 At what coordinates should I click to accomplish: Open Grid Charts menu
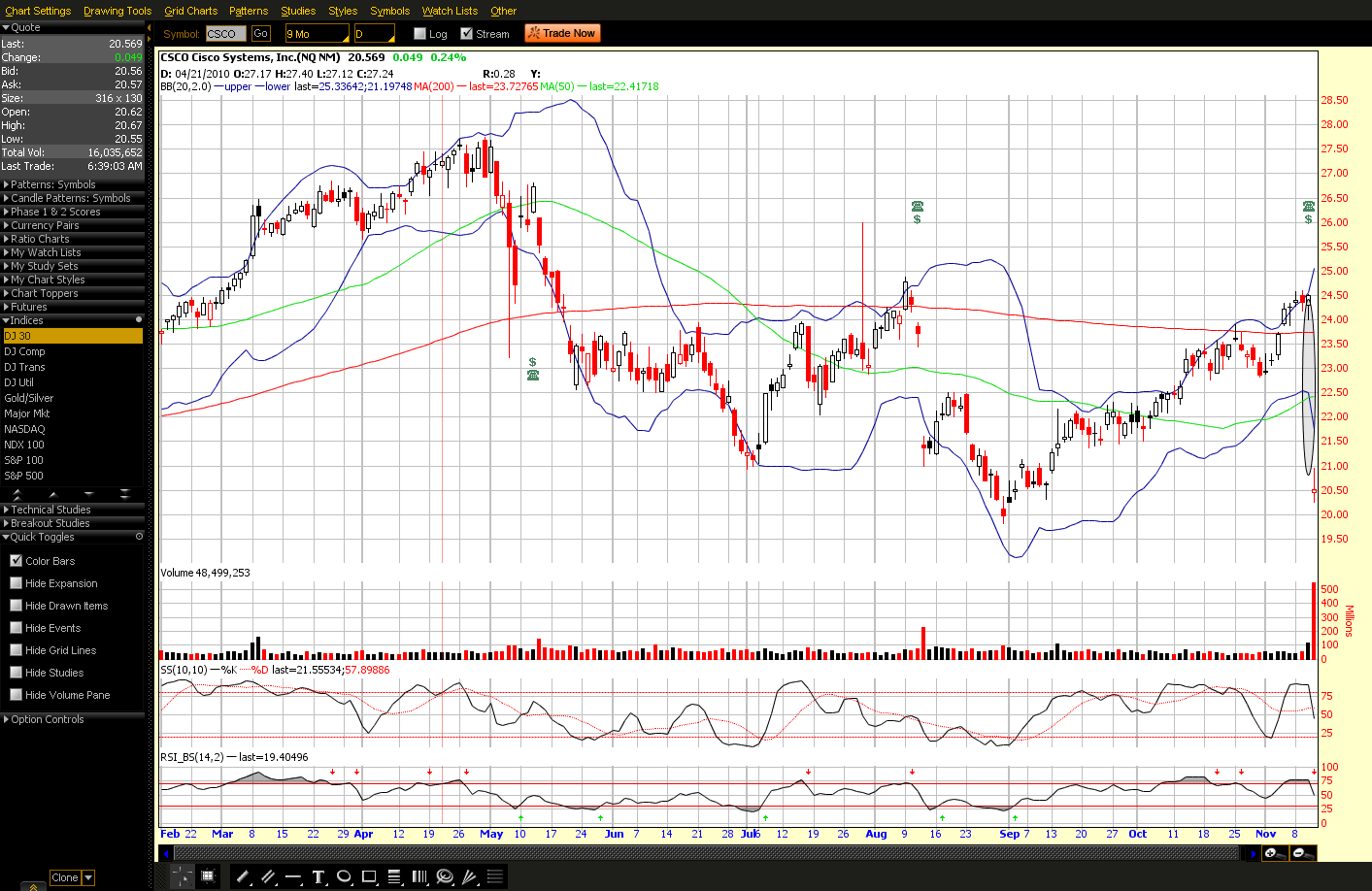tap(190, 11)
